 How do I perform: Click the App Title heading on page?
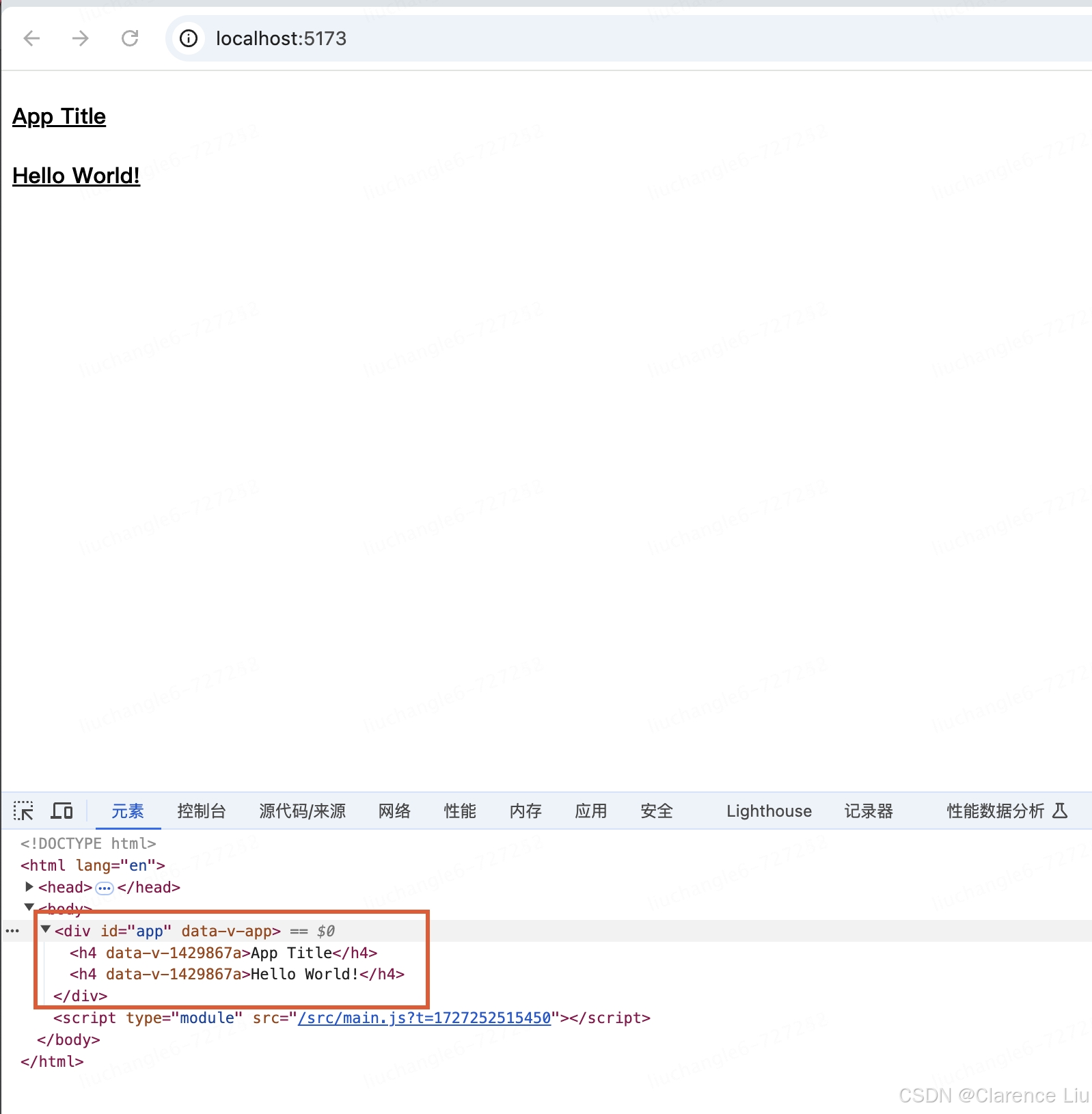59,117
